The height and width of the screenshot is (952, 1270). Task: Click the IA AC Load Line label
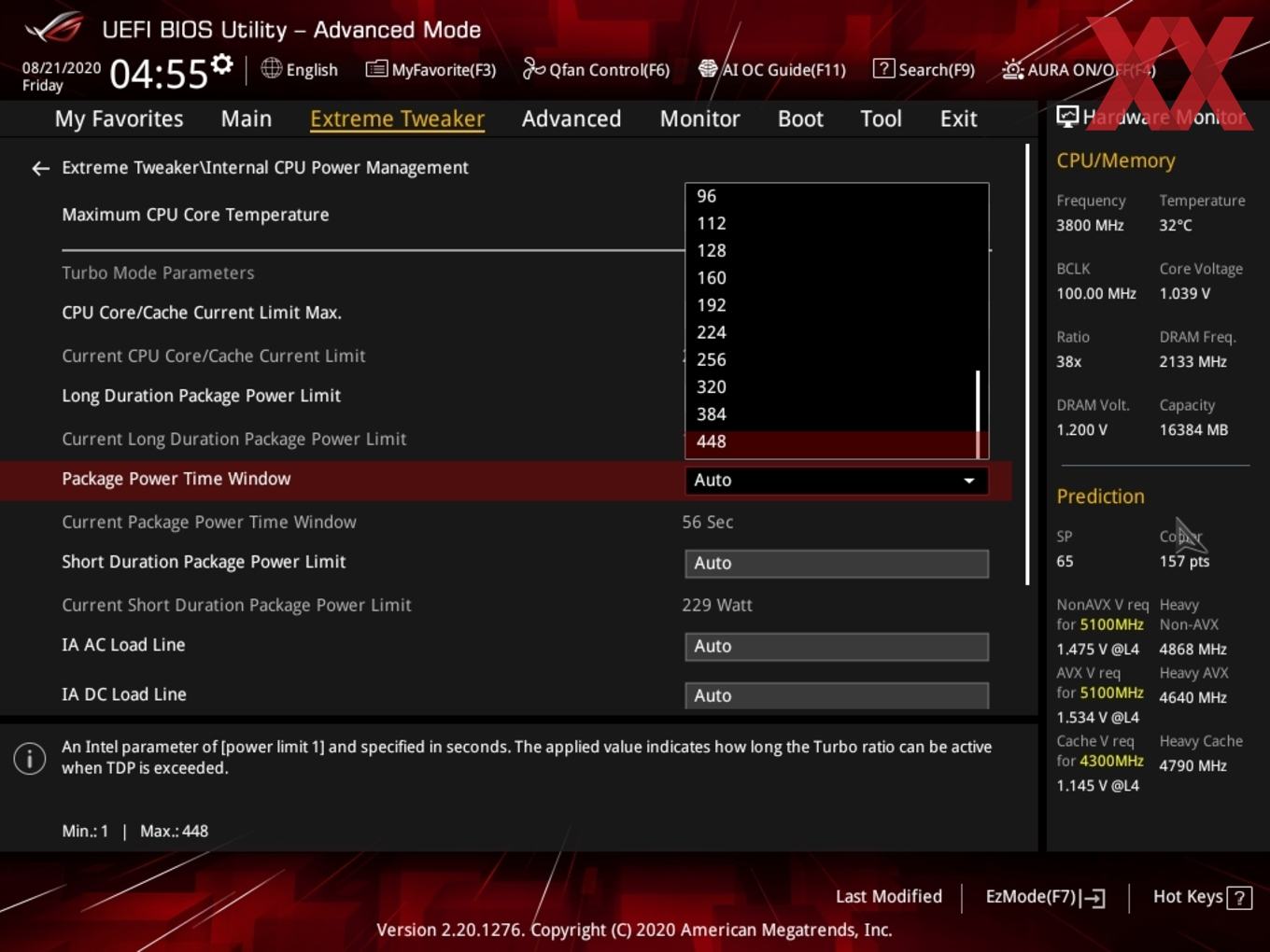tap(123, 645)
